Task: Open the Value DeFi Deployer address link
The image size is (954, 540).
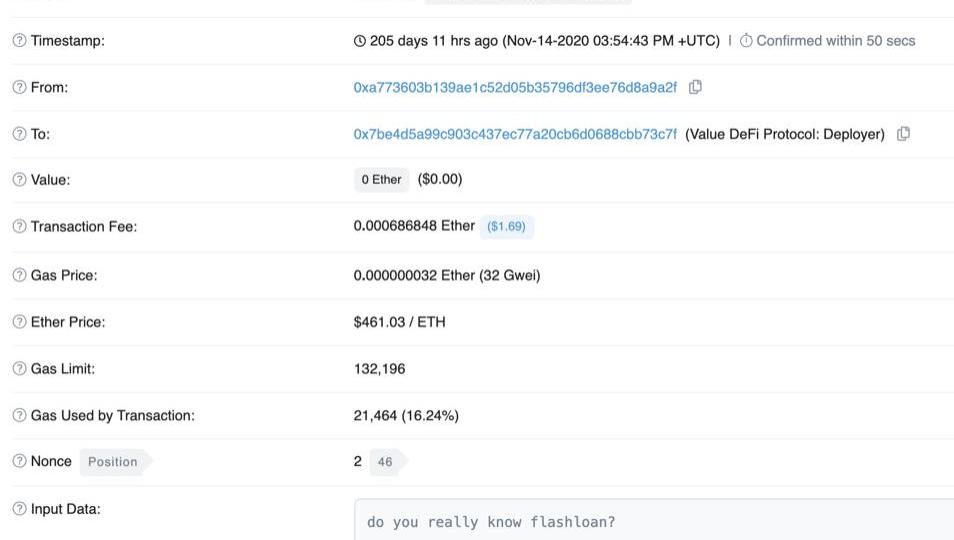Action: point(515,134)
